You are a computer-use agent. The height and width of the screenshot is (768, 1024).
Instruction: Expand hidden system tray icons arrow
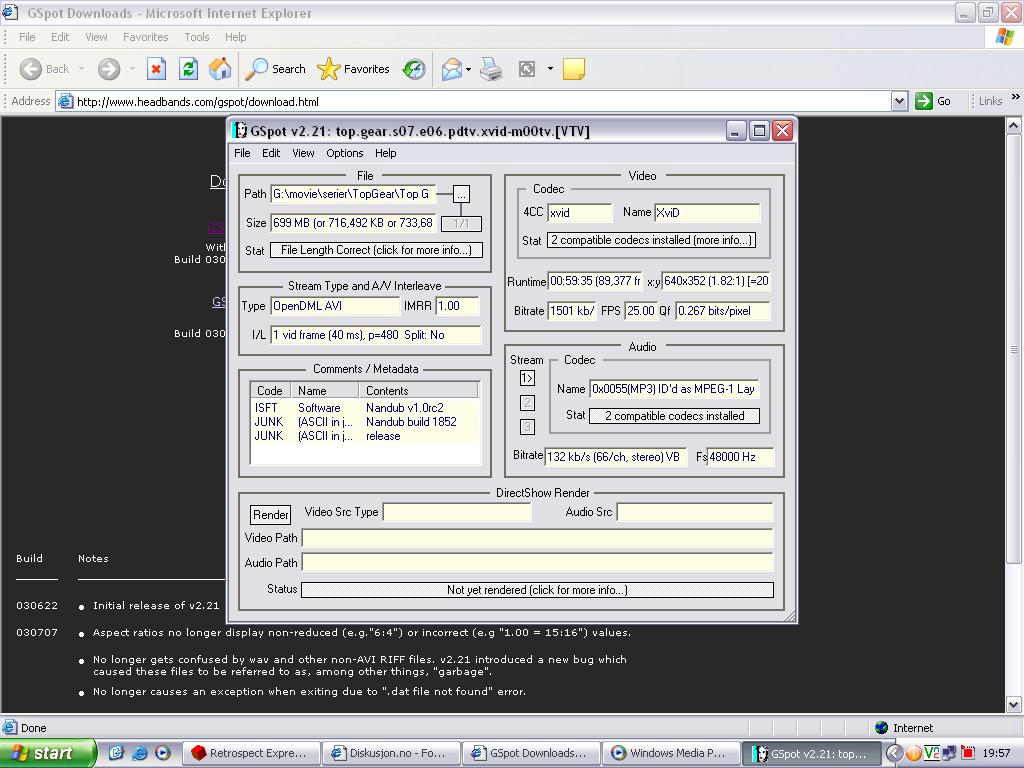click(x=895, y=753)
